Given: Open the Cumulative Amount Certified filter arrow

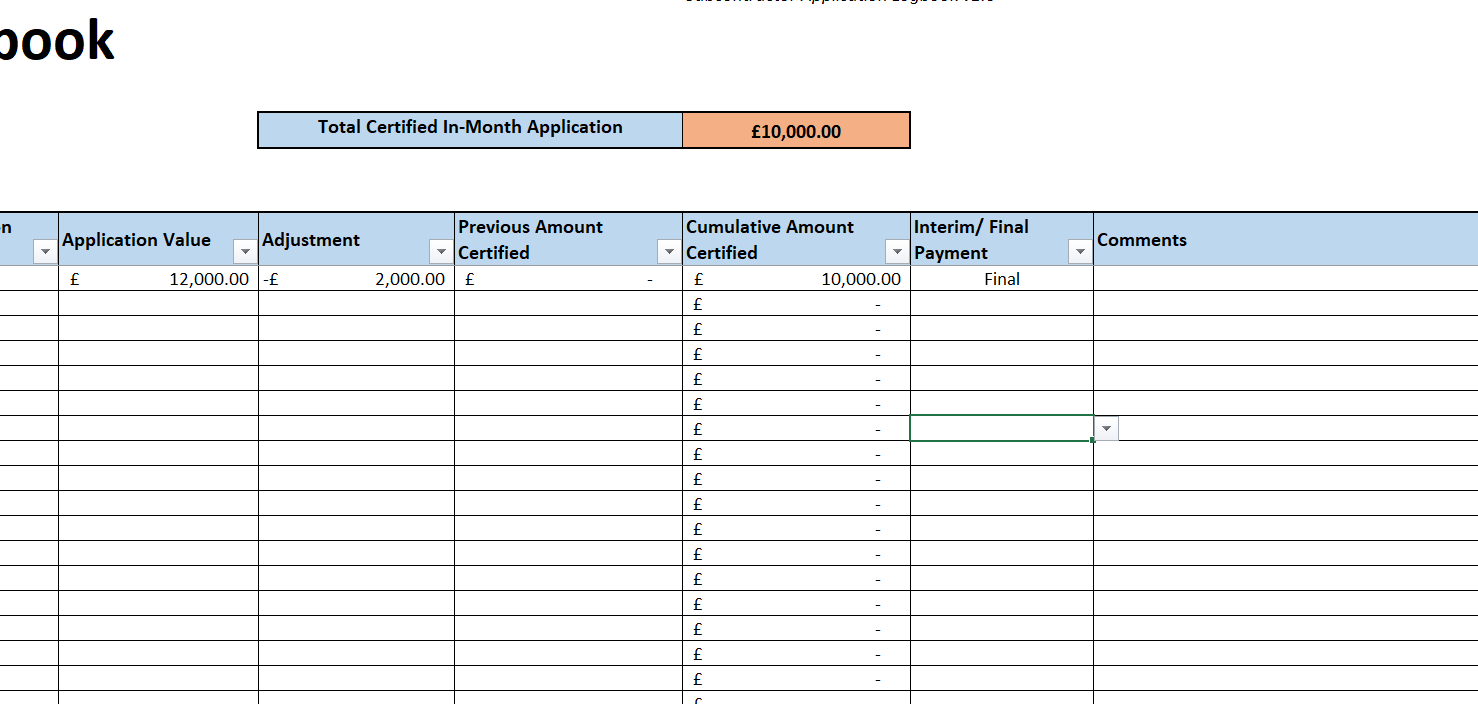Looking at the screenshot, I should (897, 252).
